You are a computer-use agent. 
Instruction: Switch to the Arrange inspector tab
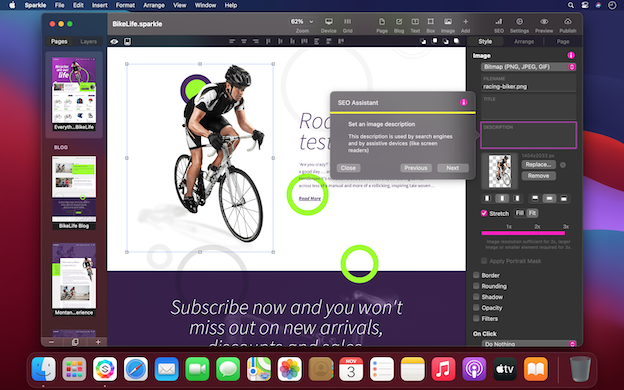tap(524, 41)
